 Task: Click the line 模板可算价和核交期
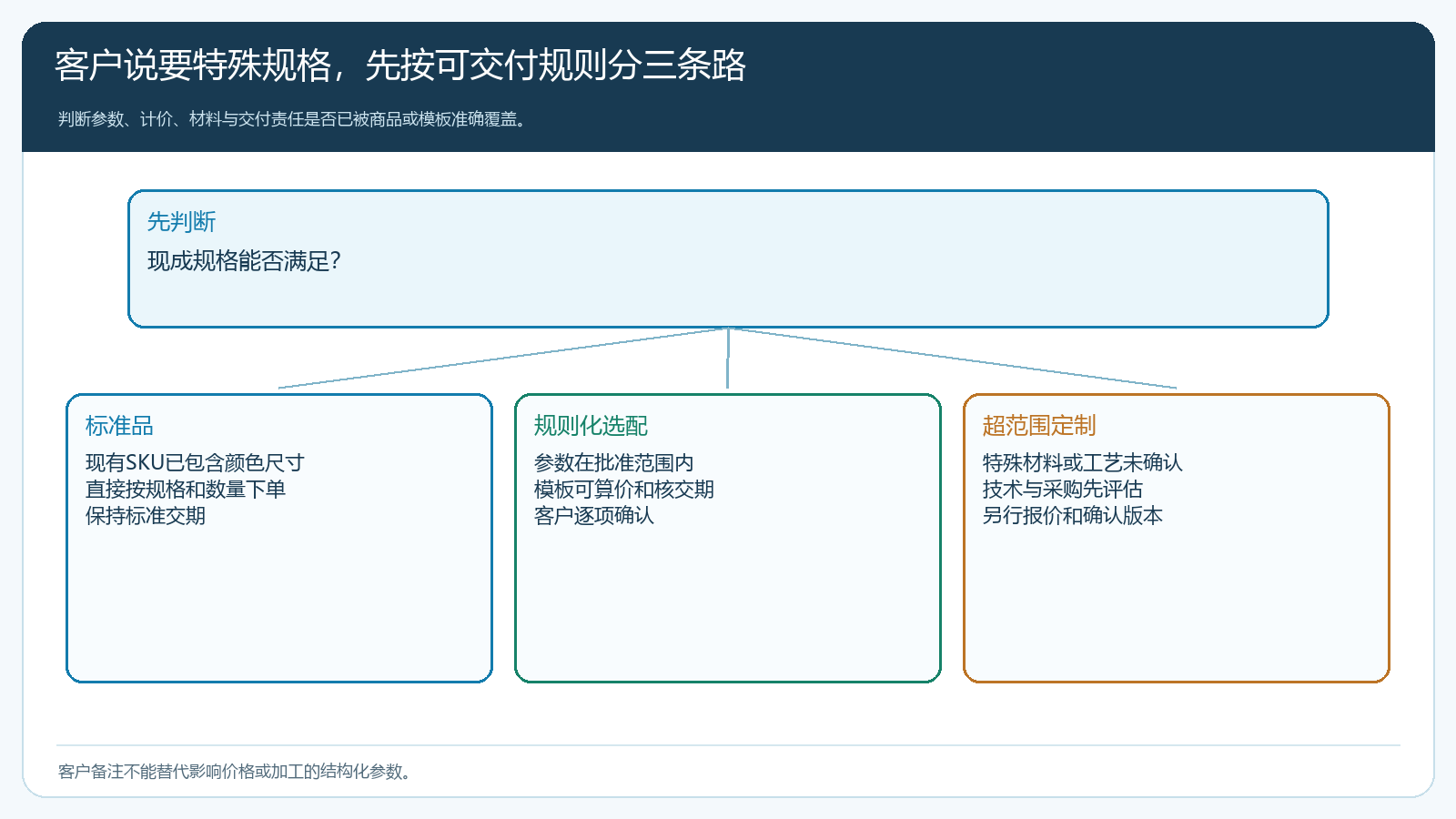(x=623, y=489)
